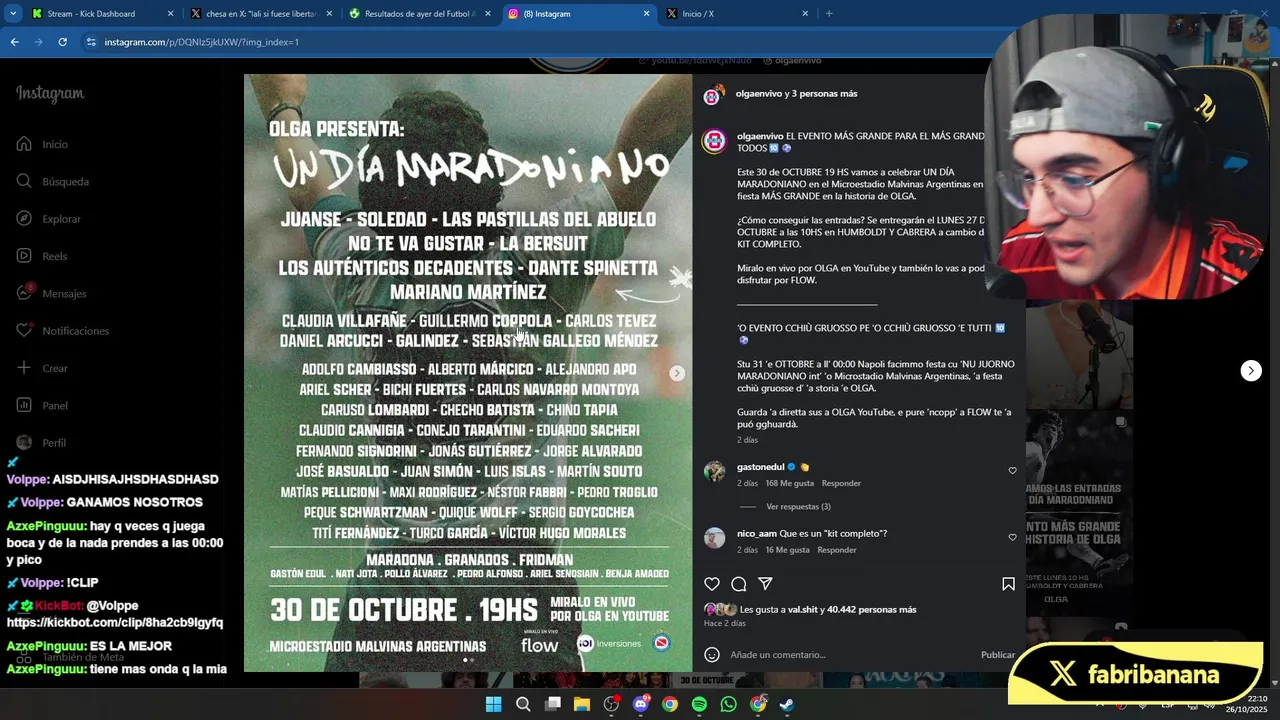Click Responder under the gastonedul comment
Image resolution: width=1280 pixels, height=720 pixels.
tap(841, 483)
